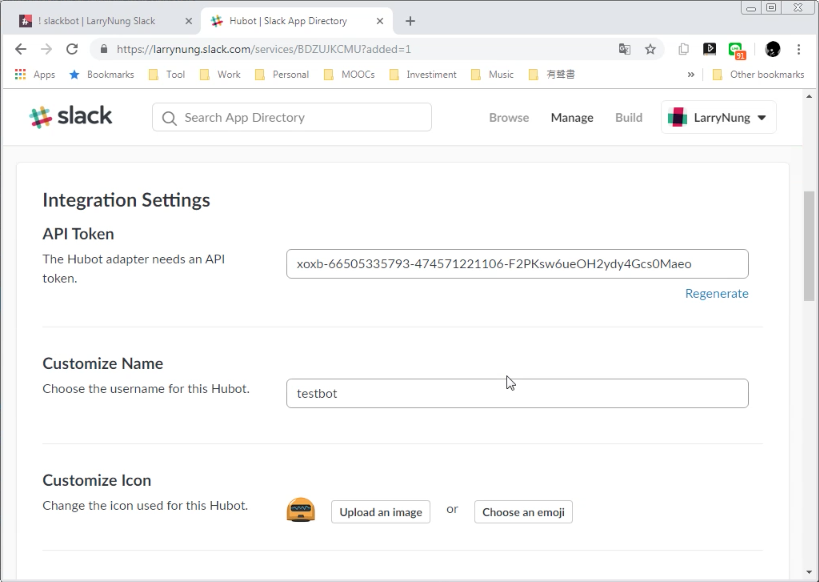Open a new browser tab
Image resolution: width=819 pixels, height=582 pixels.
410,21
